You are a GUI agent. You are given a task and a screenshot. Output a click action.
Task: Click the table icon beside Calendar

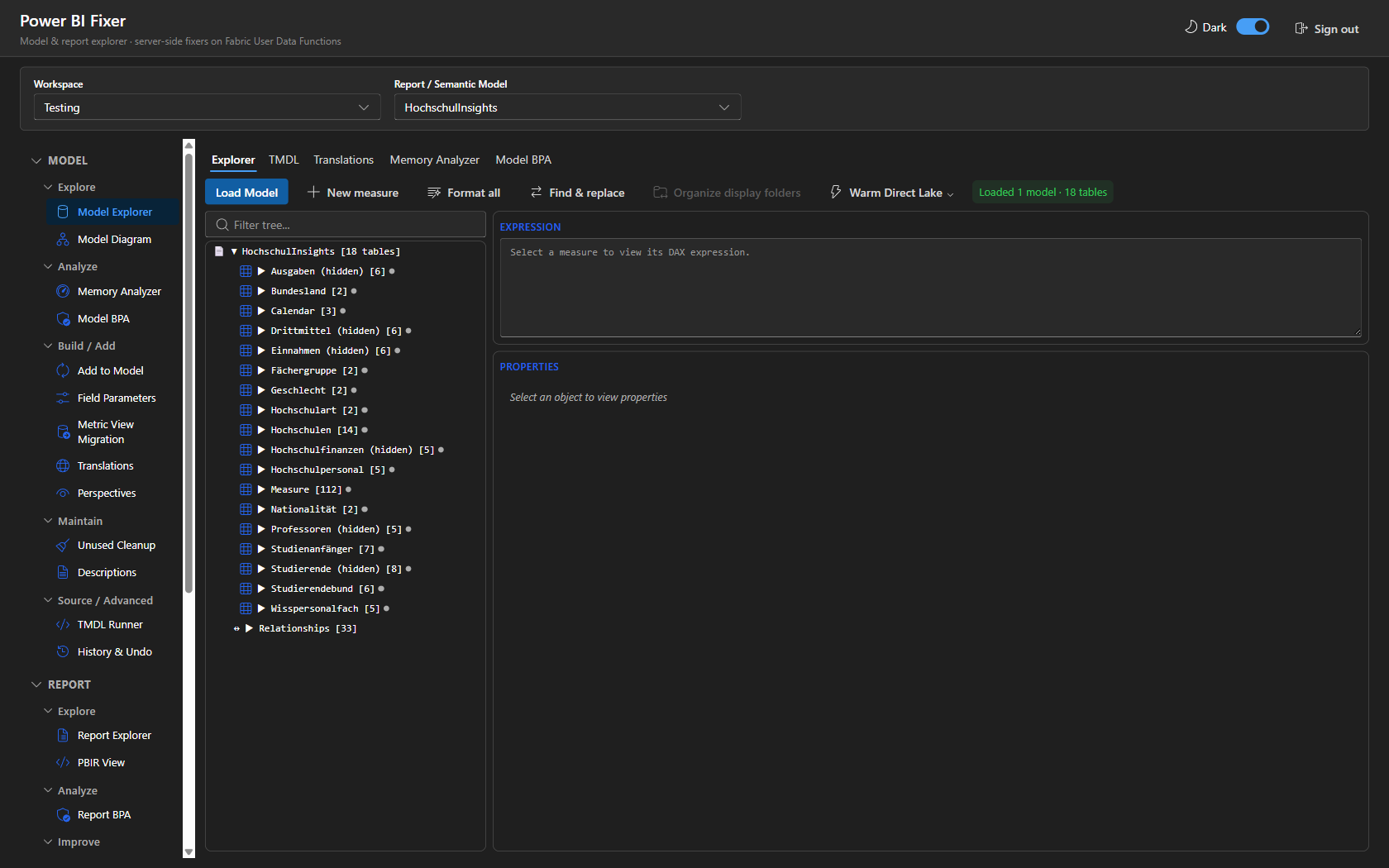[246, 311]
